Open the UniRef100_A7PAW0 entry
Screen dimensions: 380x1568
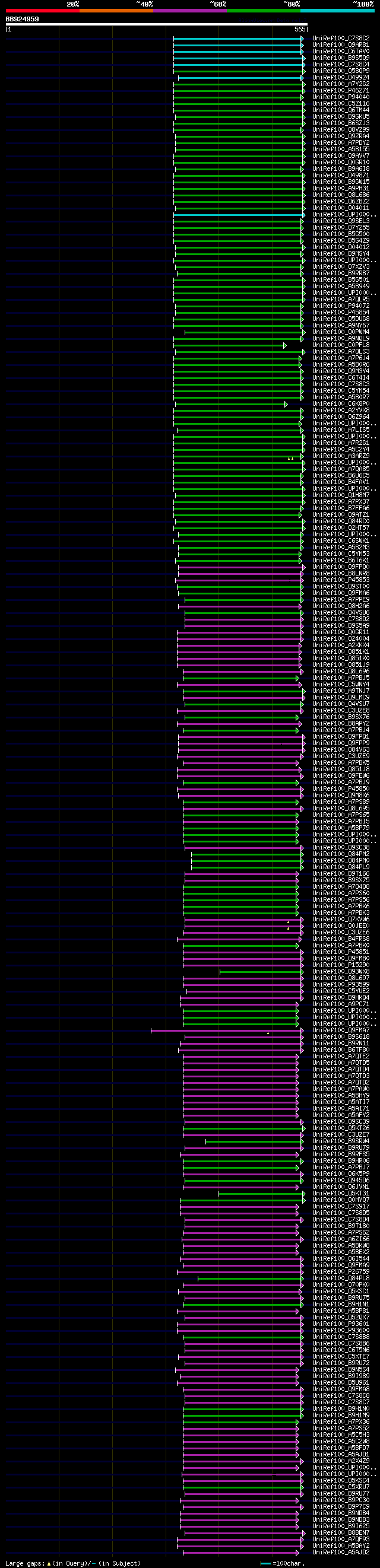(x=341, y=1089)
